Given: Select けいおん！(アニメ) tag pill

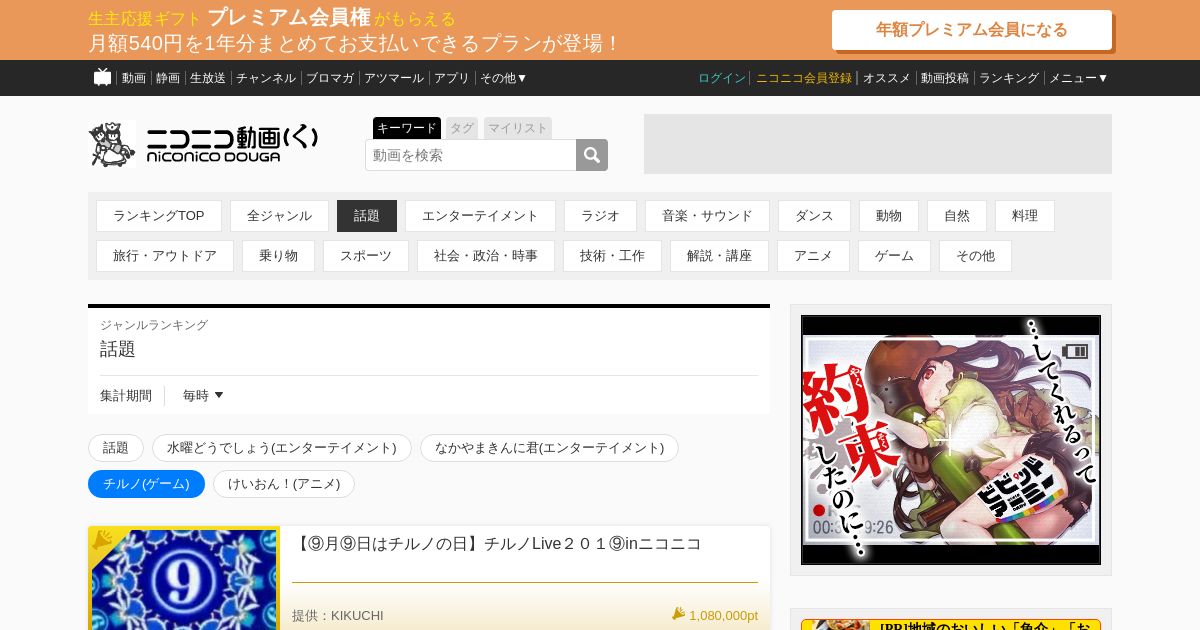Looking at the screenshot, I should click(284, 484).
